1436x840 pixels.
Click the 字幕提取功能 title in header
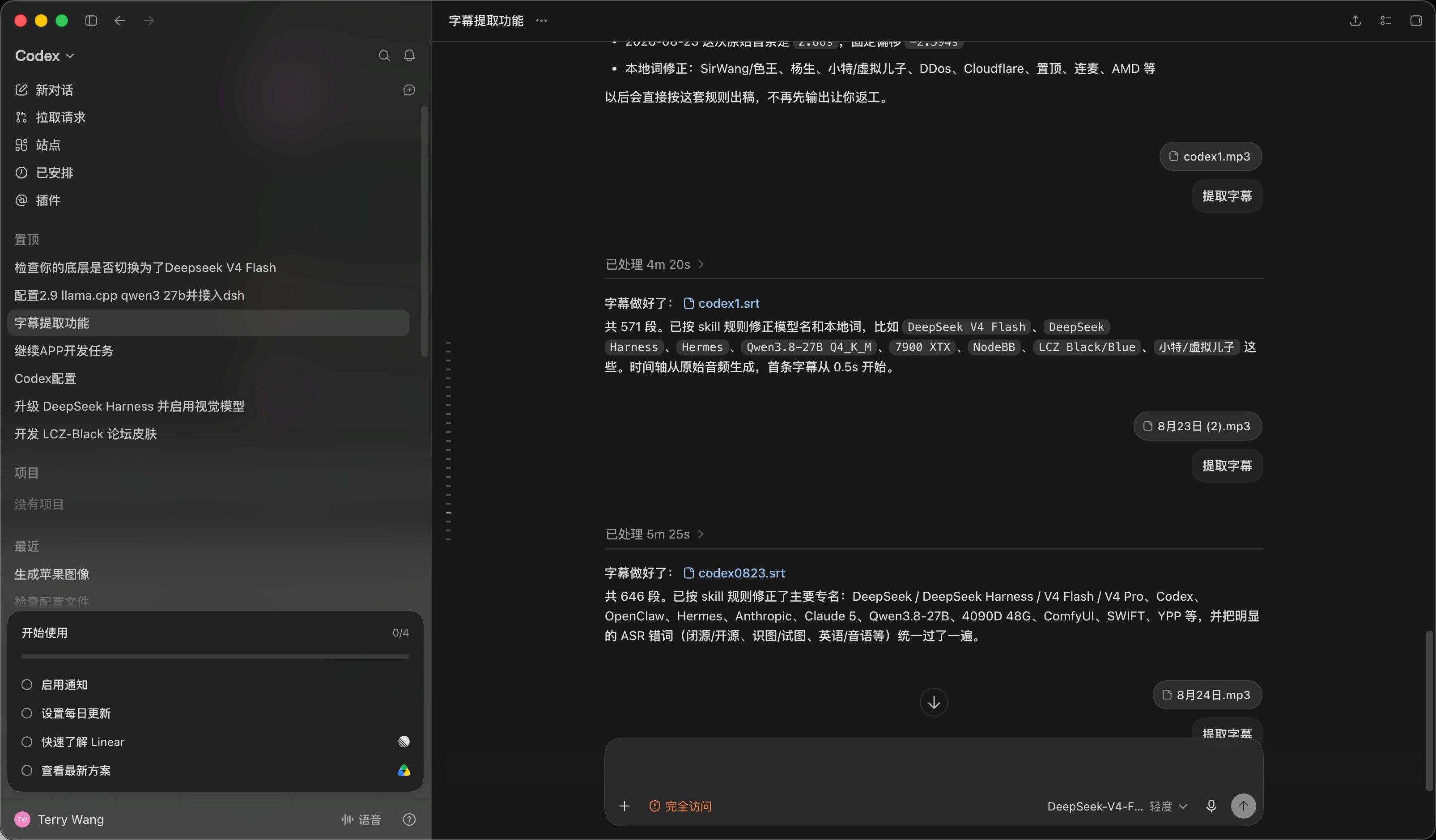coord(486,21)
